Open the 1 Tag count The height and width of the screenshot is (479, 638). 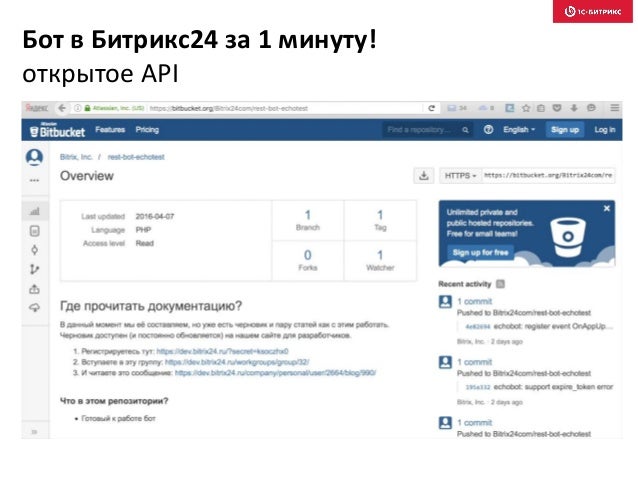tap(380, 220)
